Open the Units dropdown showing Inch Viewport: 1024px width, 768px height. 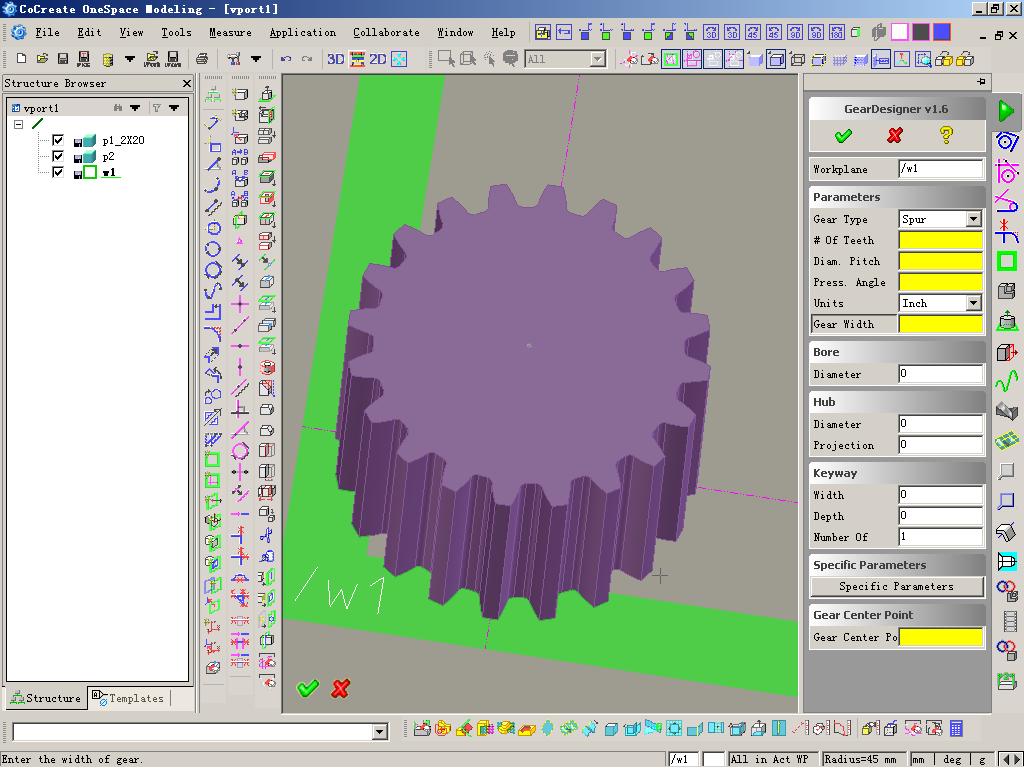[973, 303]
